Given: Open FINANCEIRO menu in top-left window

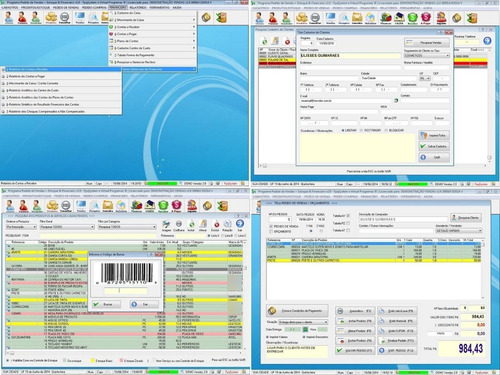Looking at the screenshot, I should [118, 7].
